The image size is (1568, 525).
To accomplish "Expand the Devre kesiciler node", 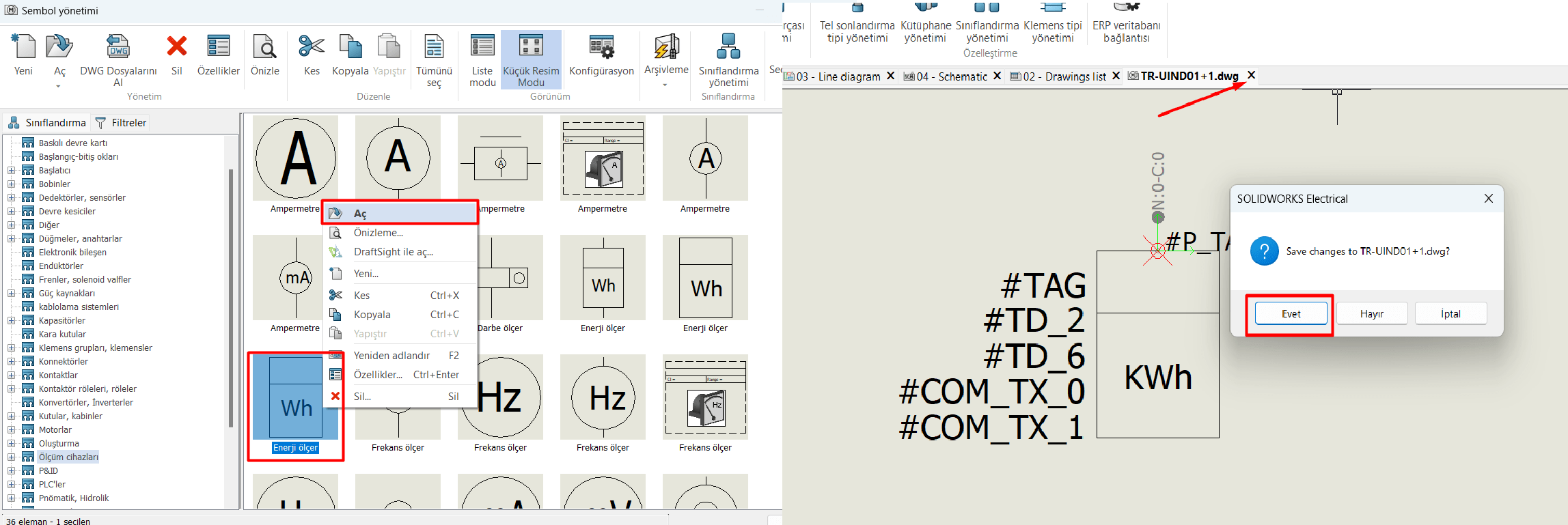I will (11, 211).
